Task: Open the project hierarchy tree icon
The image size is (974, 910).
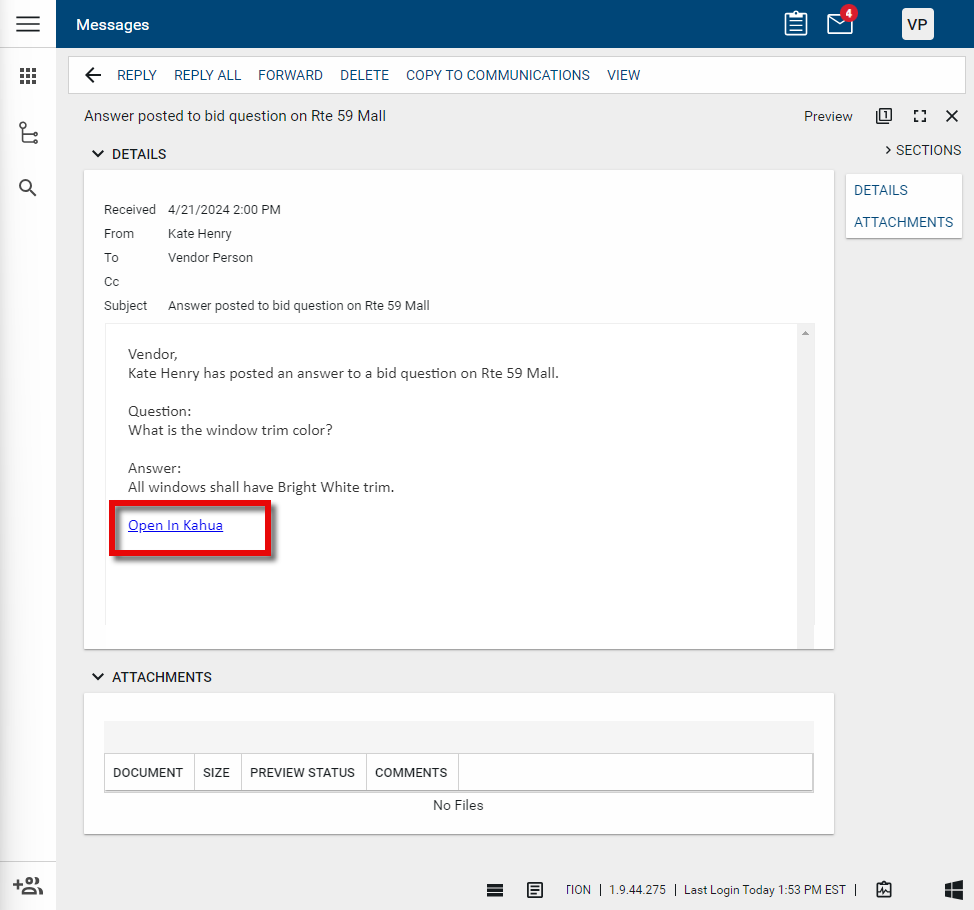Action: point(28,133)
